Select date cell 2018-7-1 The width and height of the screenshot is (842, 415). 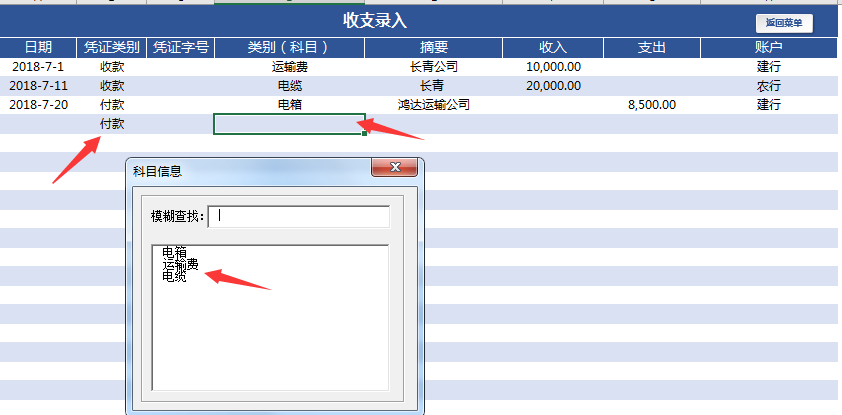[x=38, y=67]
